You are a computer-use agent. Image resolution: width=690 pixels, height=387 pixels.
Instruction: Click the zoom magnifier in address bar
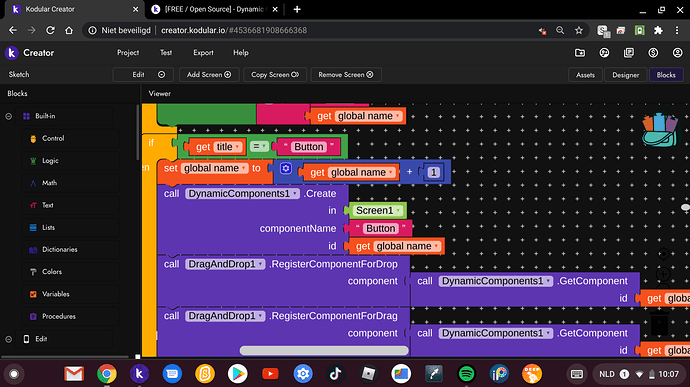560,30
